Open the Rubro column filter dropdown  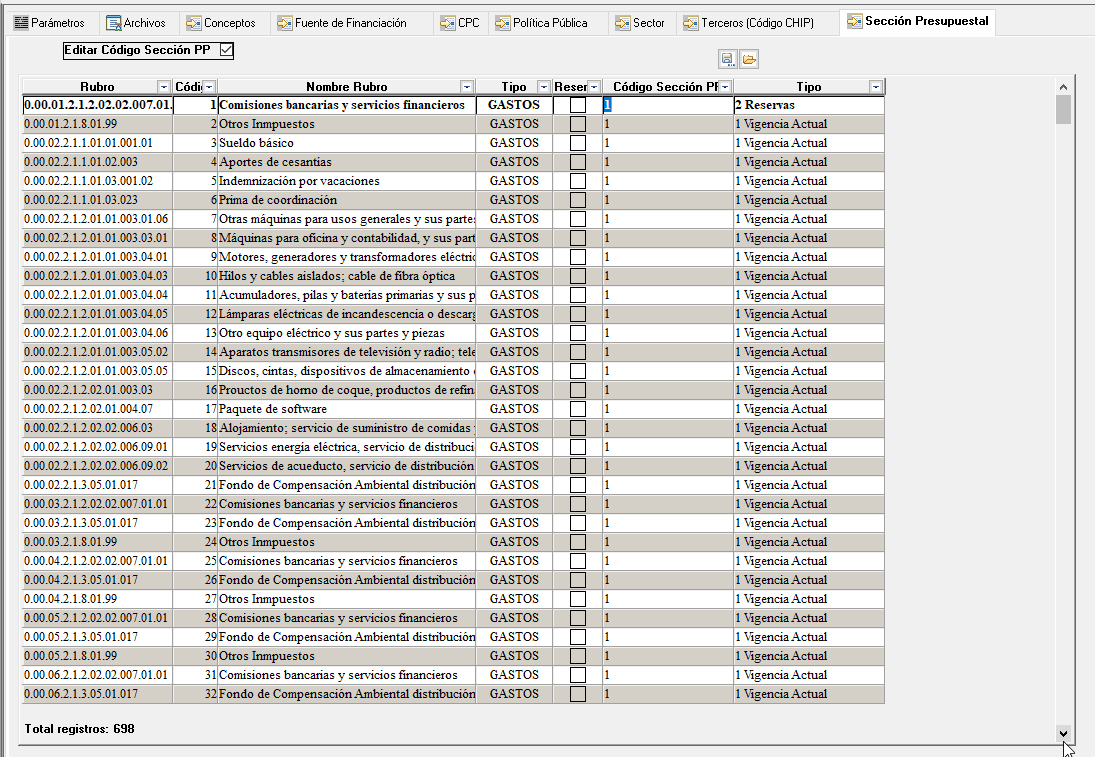(164, 87)
